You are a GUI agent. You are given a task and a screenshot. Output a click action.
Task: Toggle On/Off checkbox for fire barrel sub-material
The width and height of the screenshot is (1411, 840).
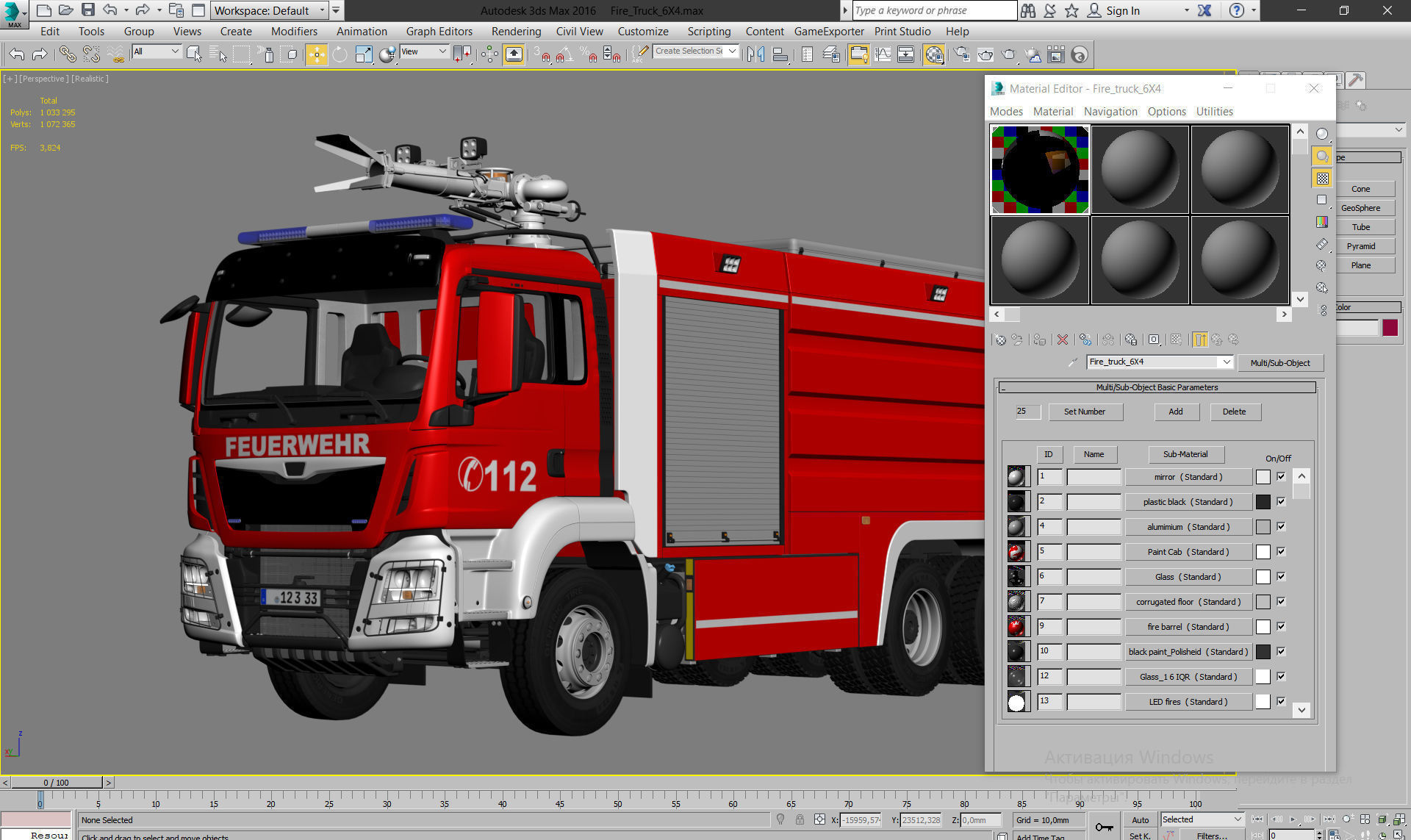pos(1281,626)
